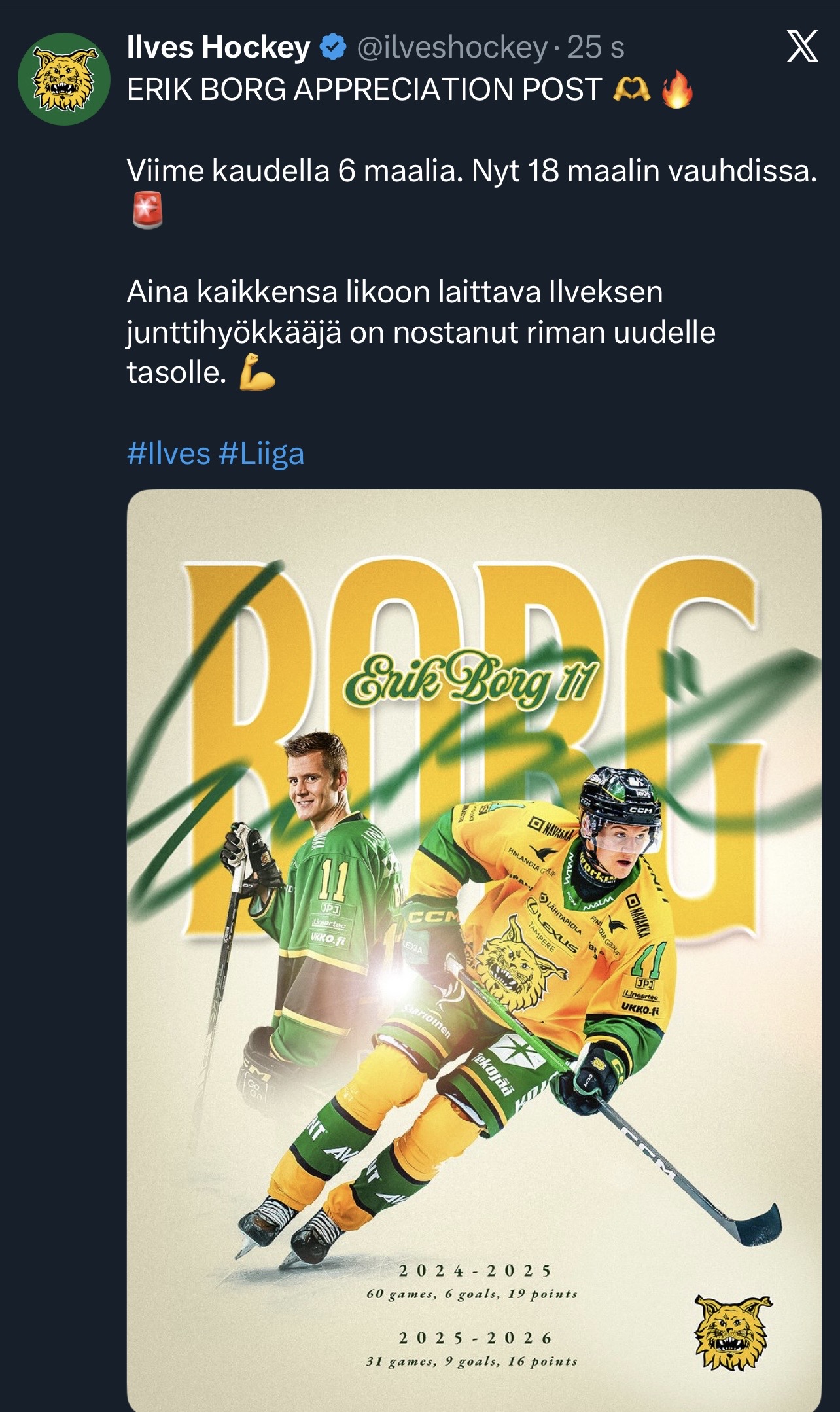
Task: Visit the @ilveshockey handle
Action: click(452, 48)
